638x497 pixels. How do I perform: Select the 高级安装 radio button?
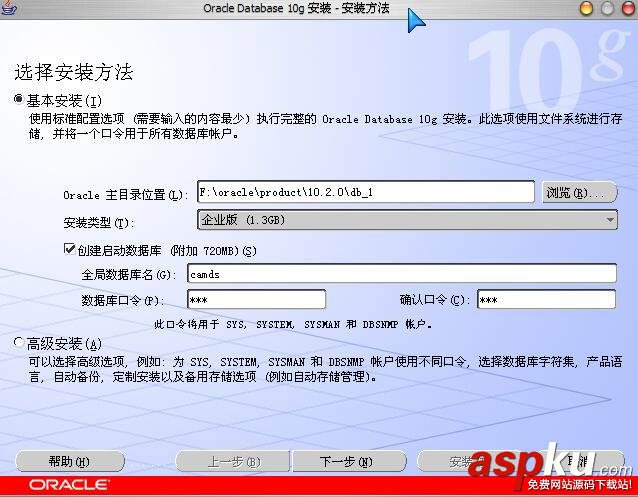(x=19, y=342)
